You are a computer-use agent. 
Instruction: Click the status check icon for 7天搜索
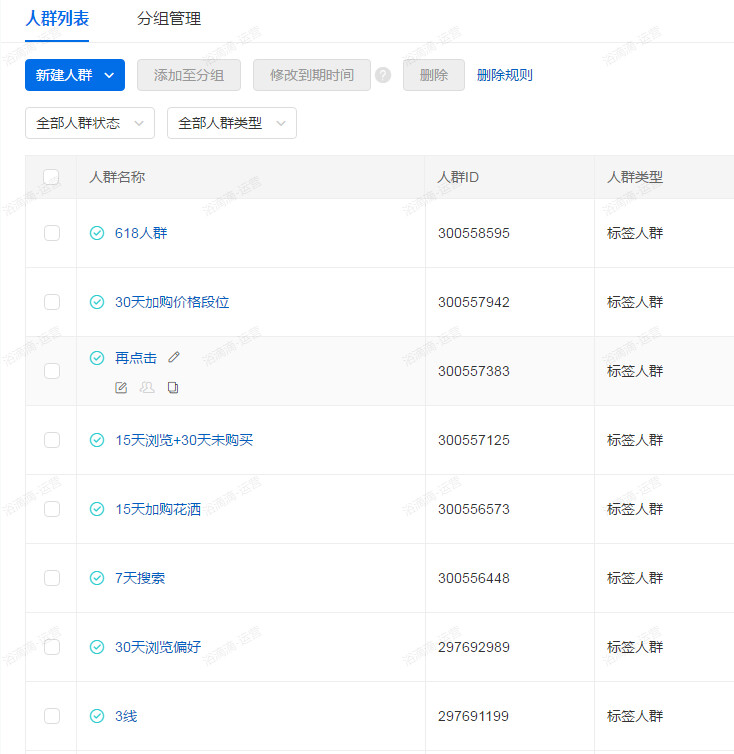point(97,578)
